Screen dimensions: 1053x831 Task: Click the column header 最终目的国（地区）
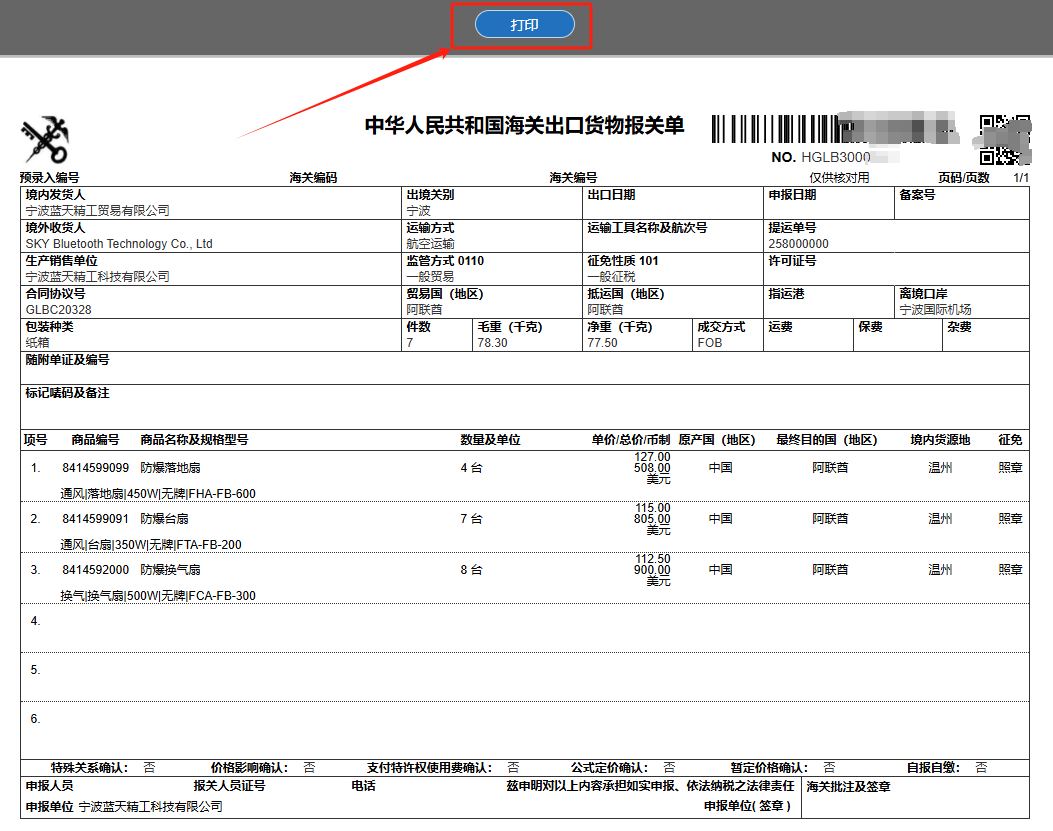click(827, 440)
